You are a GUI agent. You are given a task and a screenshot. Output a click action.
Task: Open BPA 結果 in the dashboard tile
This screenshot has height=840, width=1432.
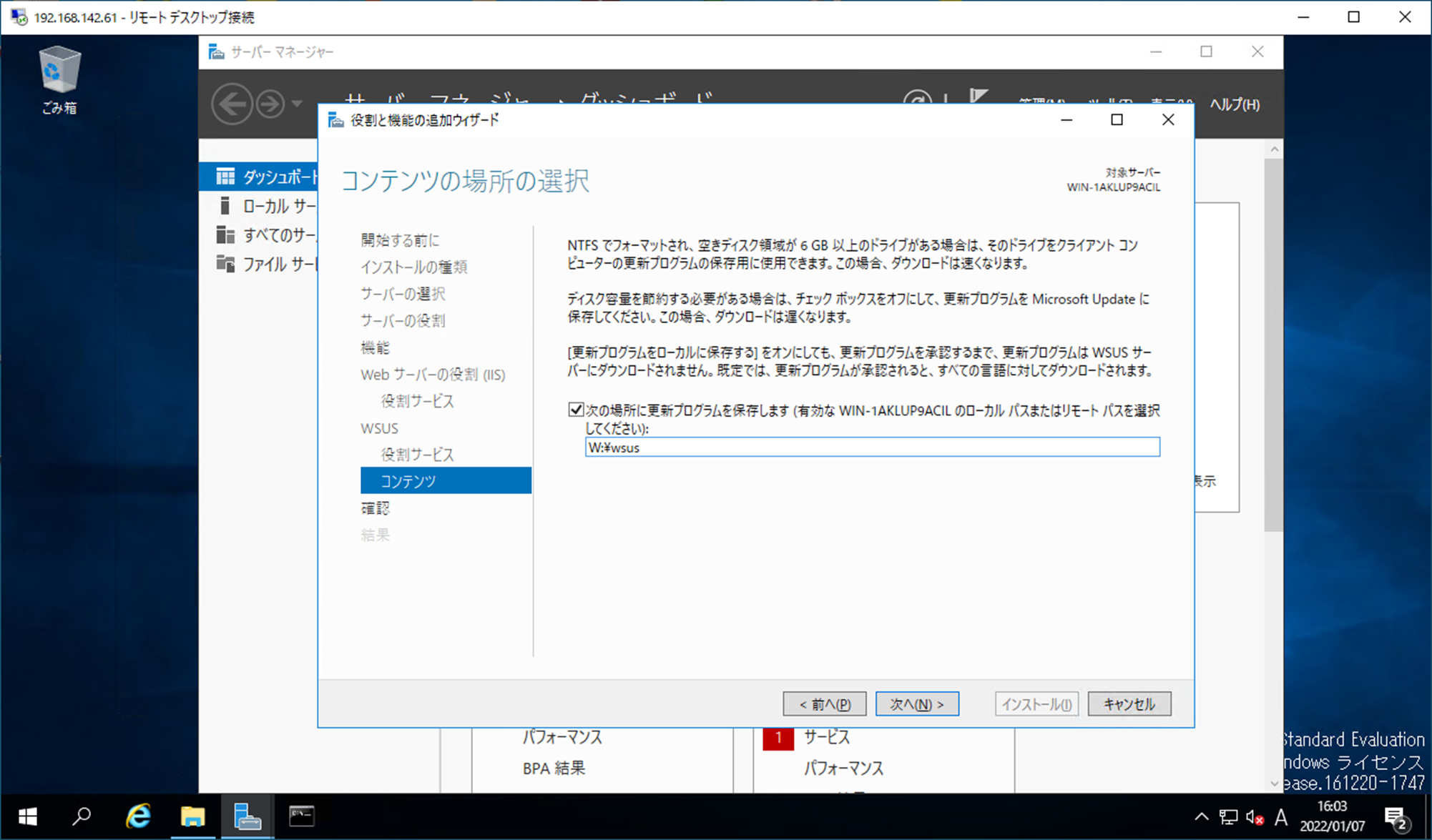coord(554,769)
